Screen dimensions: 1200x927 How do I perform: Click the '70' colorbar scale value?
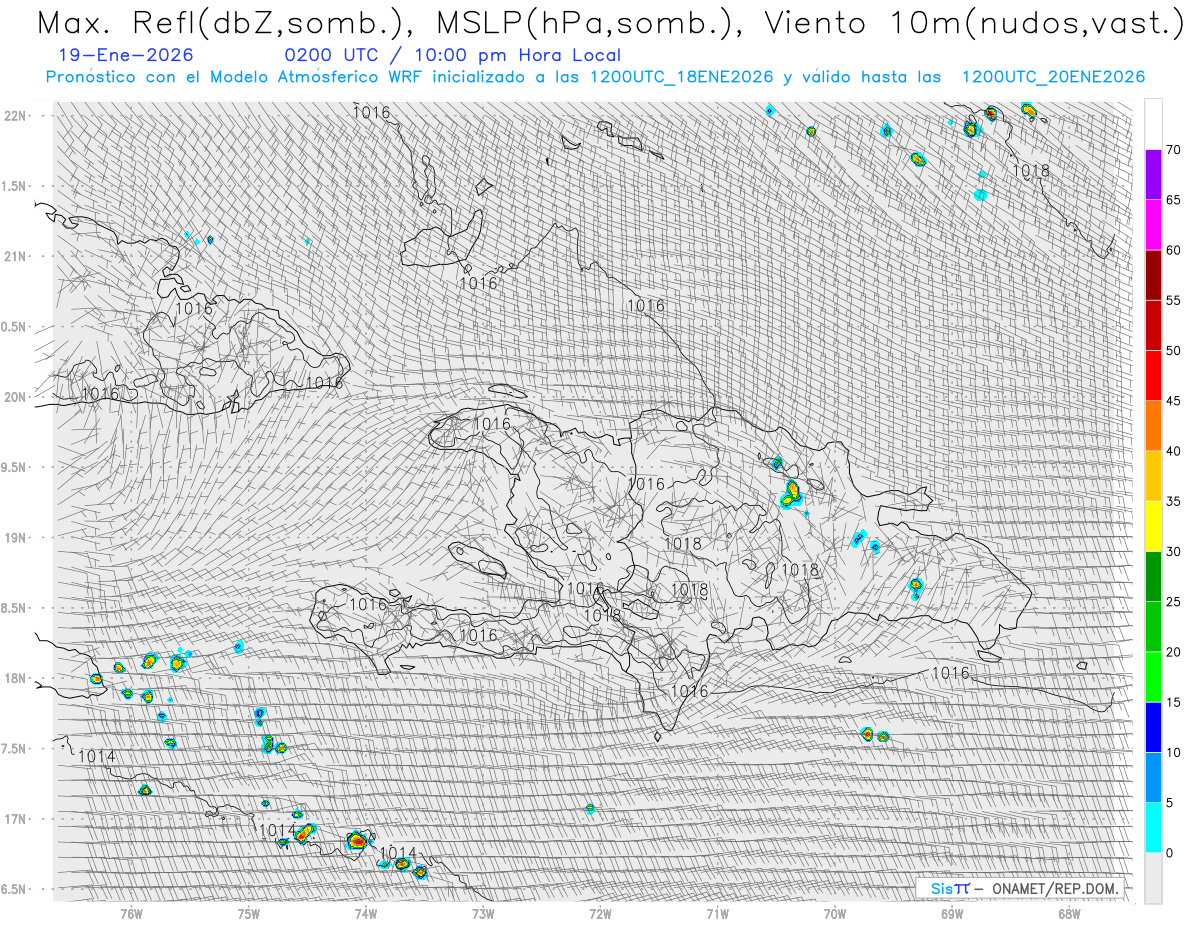tap(1173, 150)
